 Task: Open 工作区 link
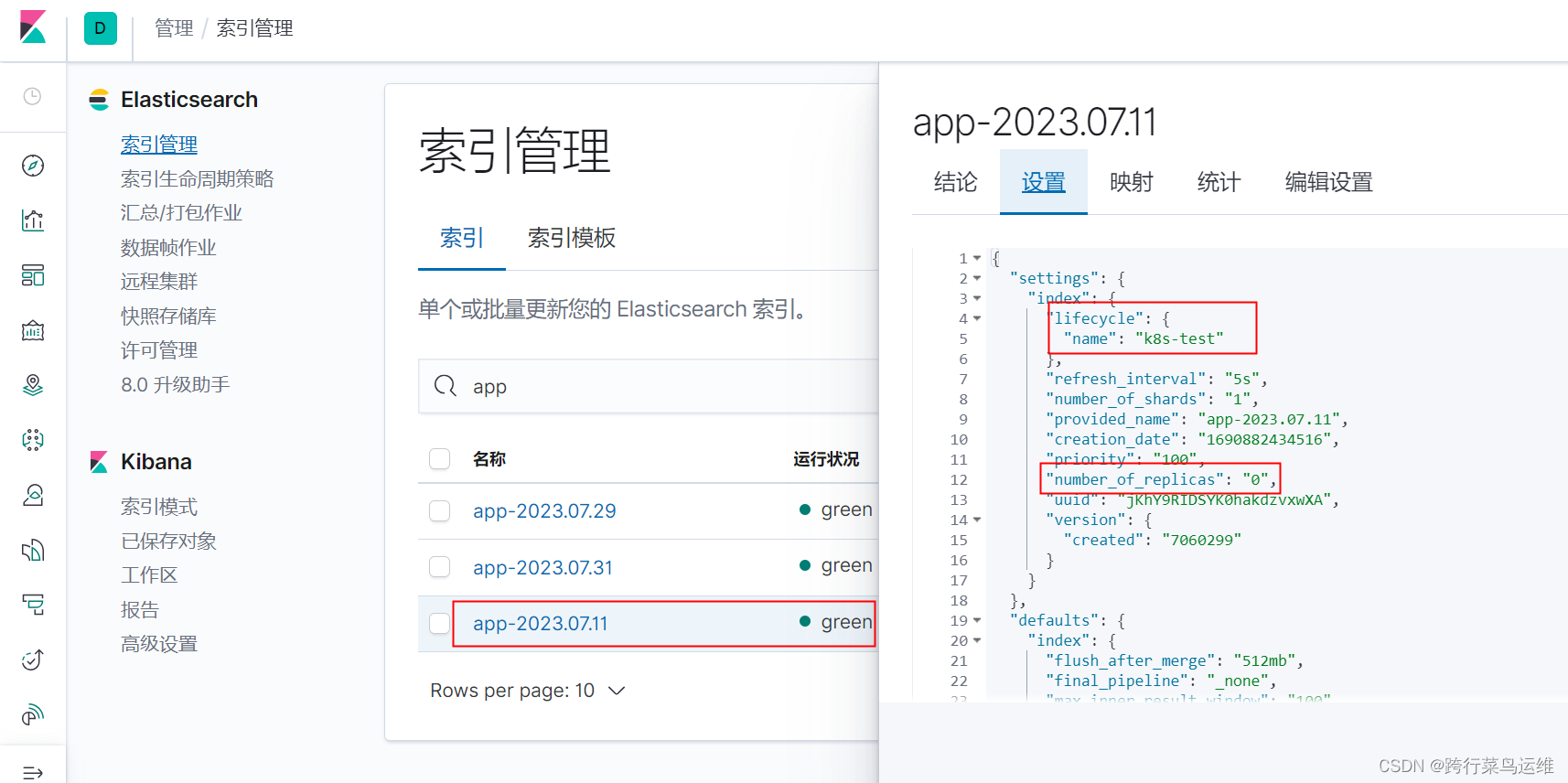pos(149,575)
